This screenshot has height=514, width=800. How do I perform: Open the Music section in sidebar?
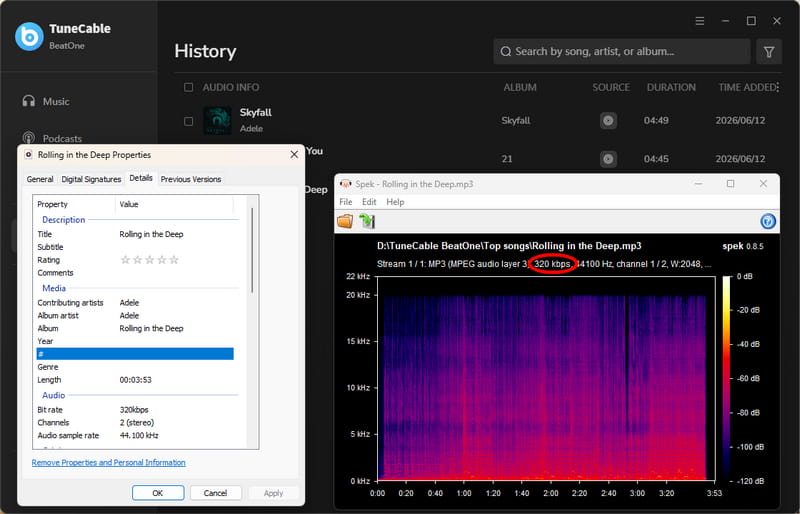tap(46, 101)
